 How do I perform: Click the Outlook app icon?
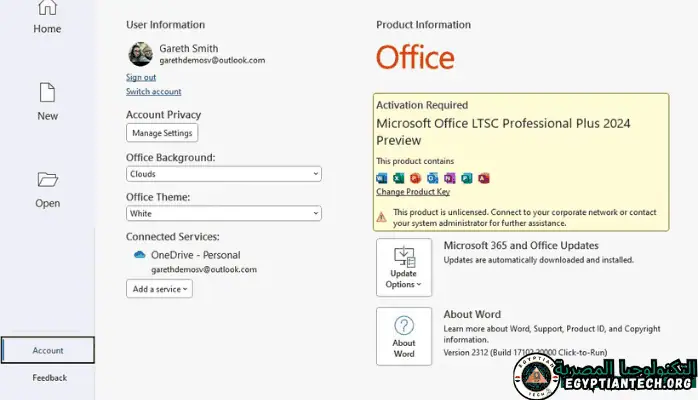click(432, 178)
